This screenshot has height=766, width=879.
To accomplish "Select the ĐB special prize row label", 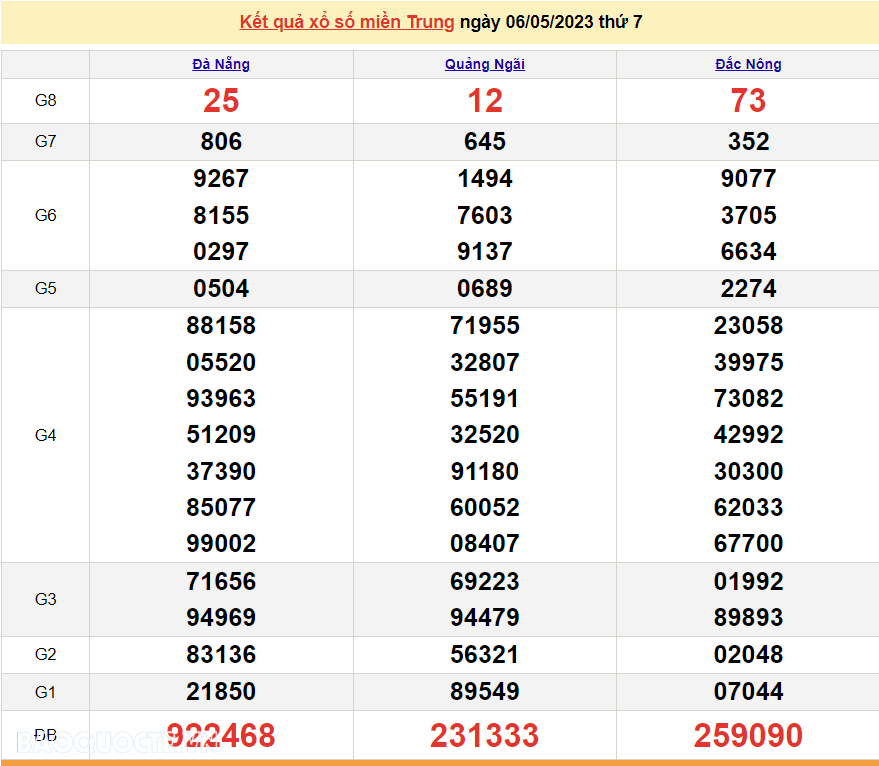I will (x=45, y=734).
